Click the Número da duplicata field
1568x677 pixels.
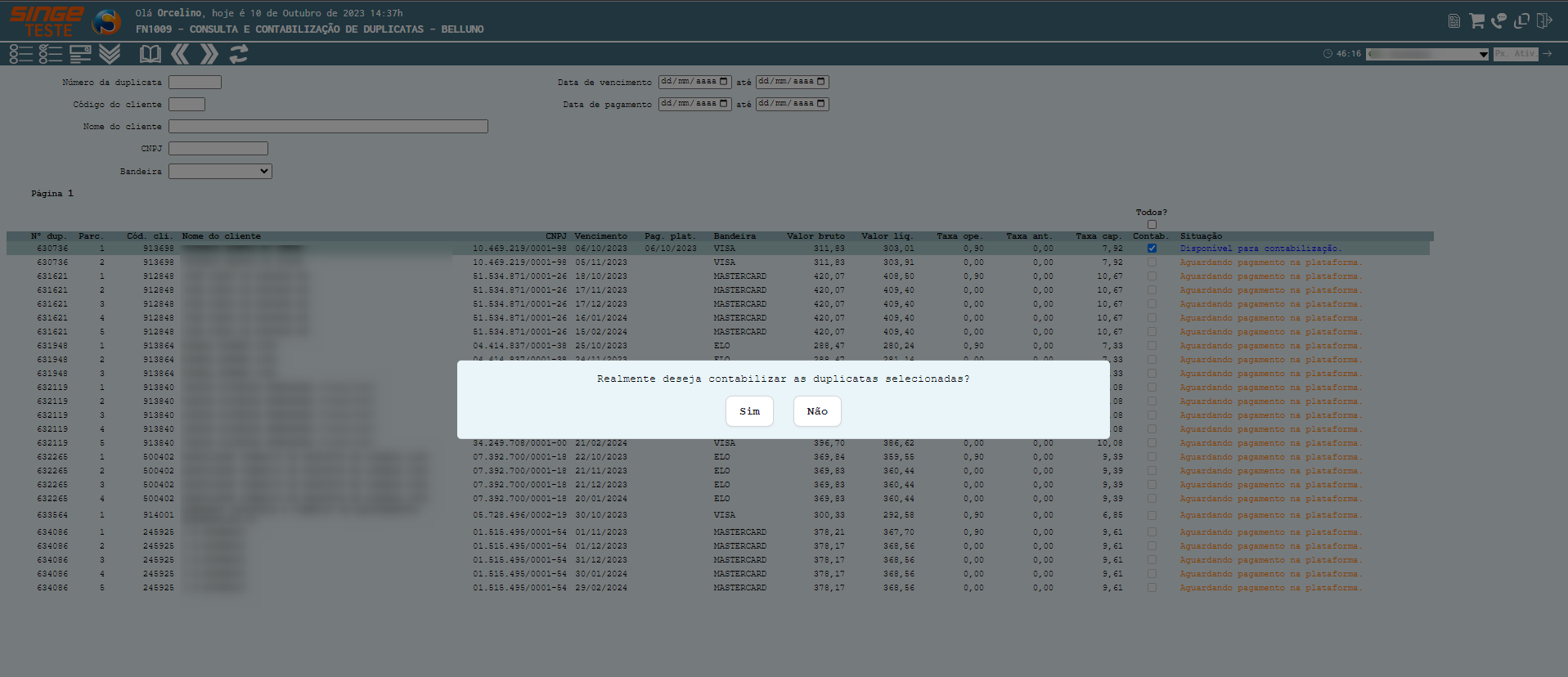pyautogui.click(x=195, y=83)
